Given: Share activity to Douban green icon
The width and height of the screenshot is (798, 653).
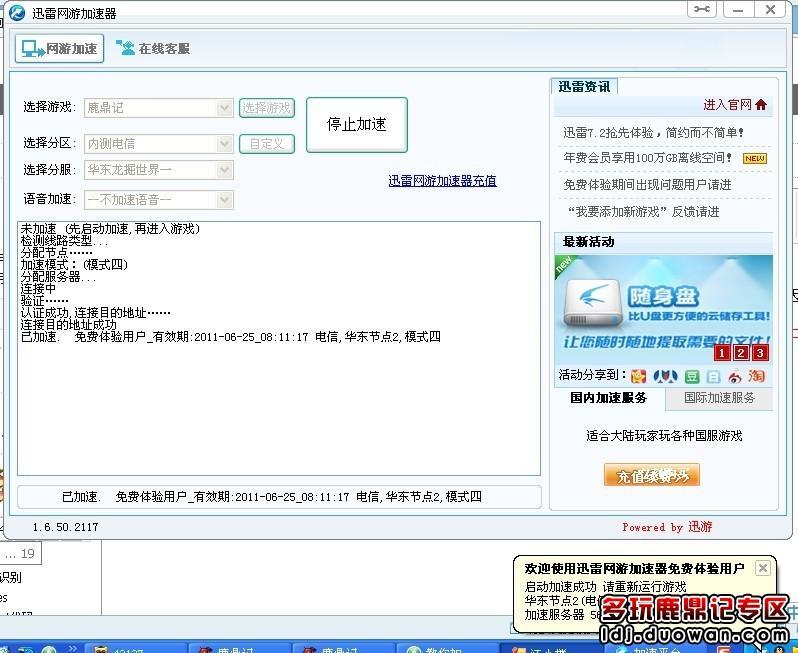Looking at the screenshot, I should point(692,376).
